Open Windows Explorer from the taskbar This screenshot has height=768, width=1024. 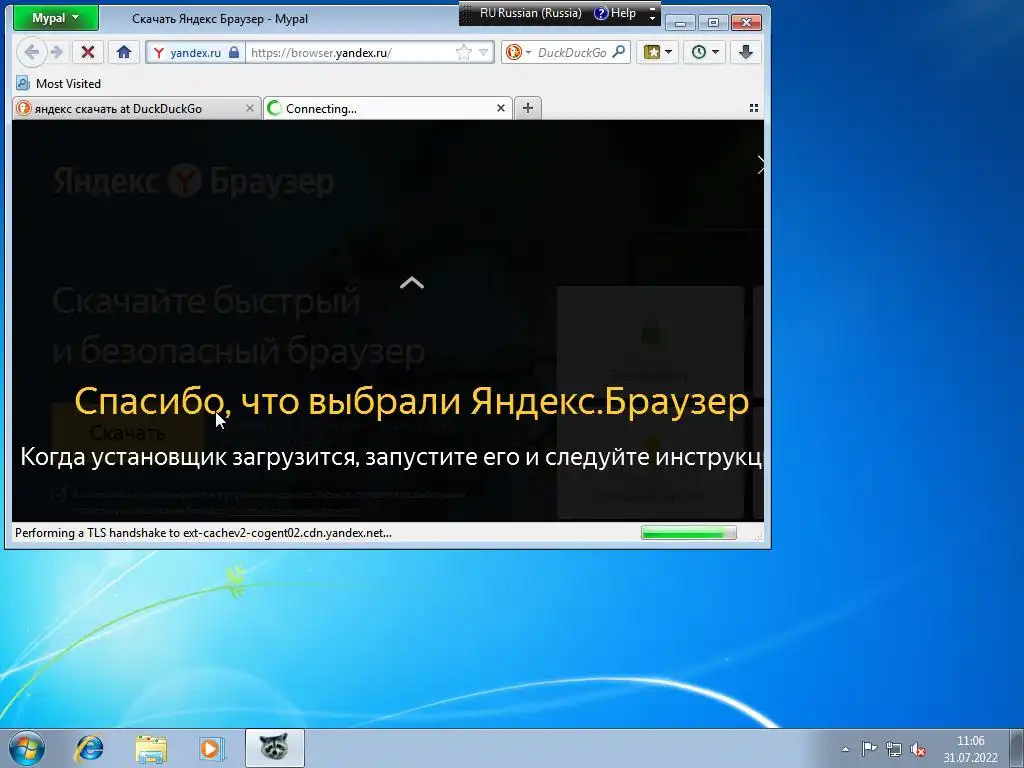[151, 749]
